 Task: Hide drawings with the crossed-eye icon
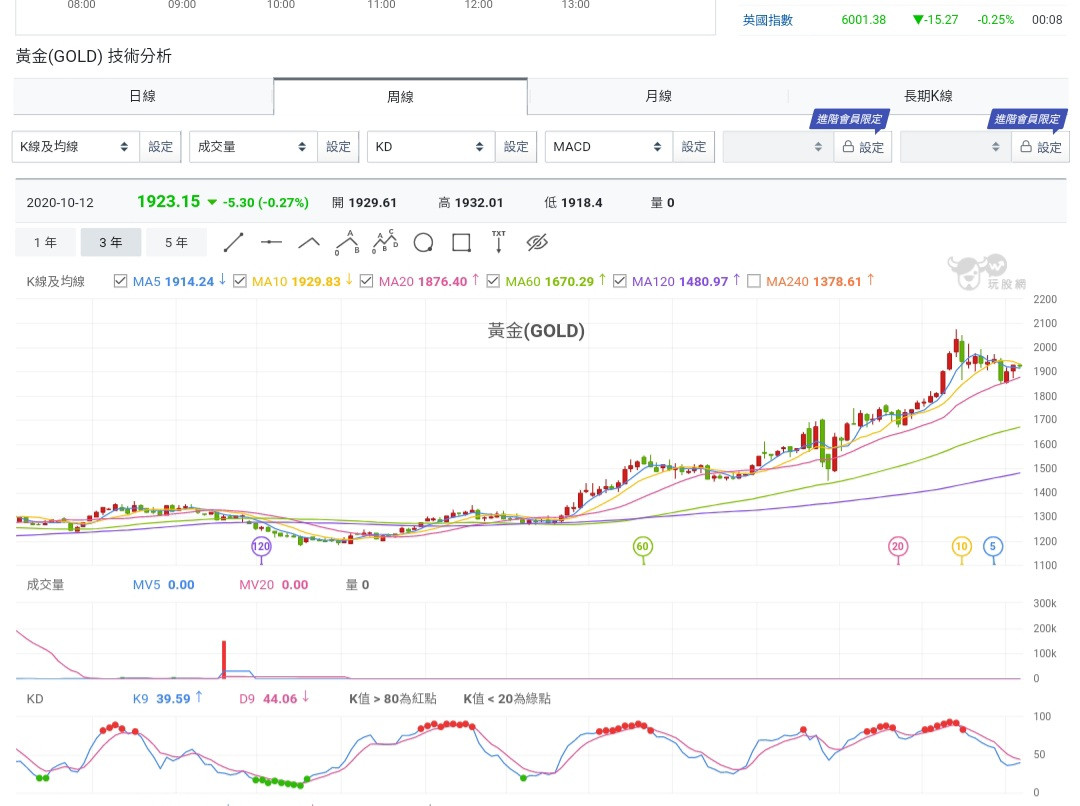click(538, 242)
